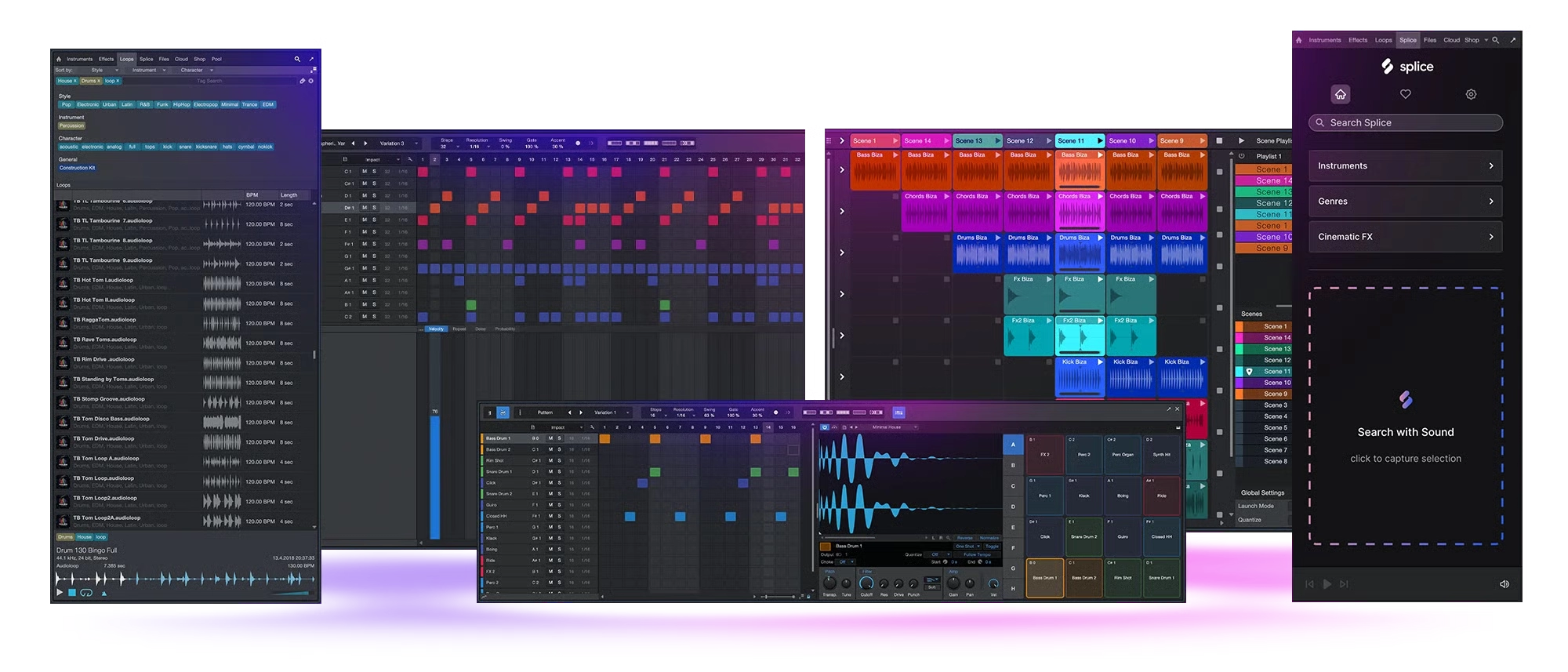Screen dimensions: 1568x672
Task: Expand the Genres category in Splice
Action: point(1405,202)
